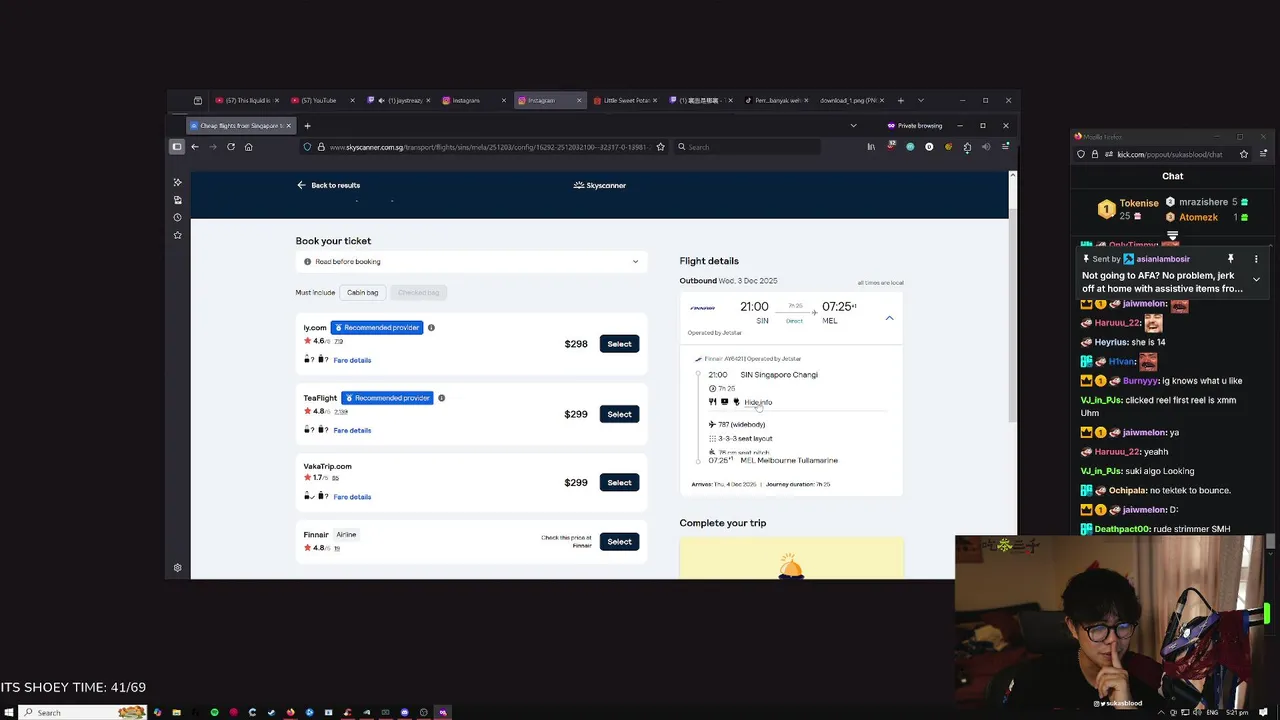Expand the pinned Kick chat message chevron

(1256, 280)
